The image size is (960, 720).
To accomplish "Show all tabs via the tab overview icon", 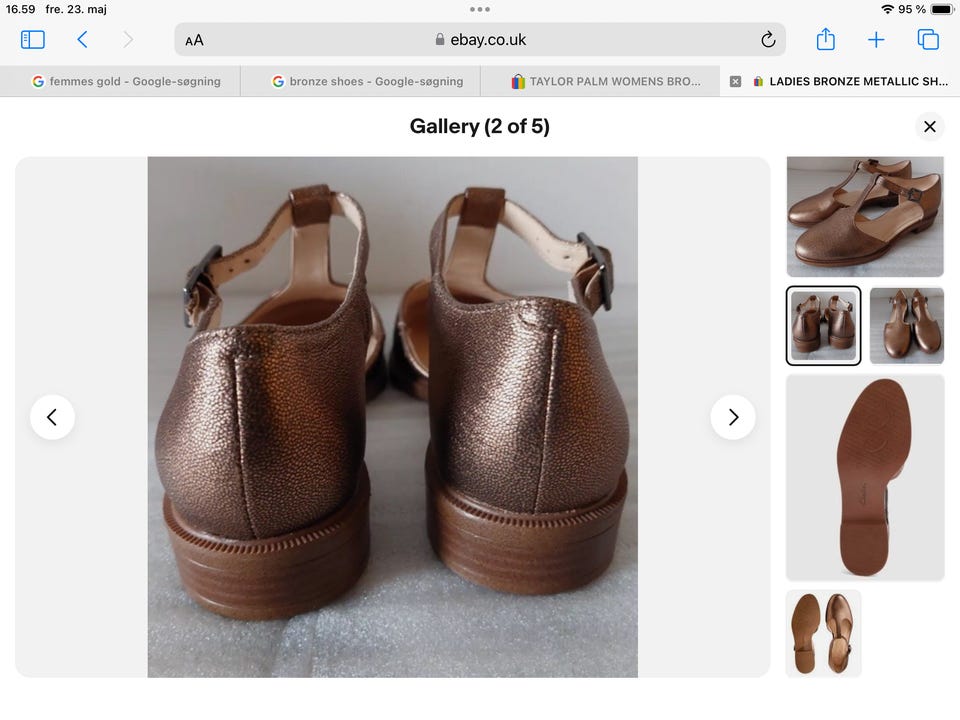I will tap(927, 39).
